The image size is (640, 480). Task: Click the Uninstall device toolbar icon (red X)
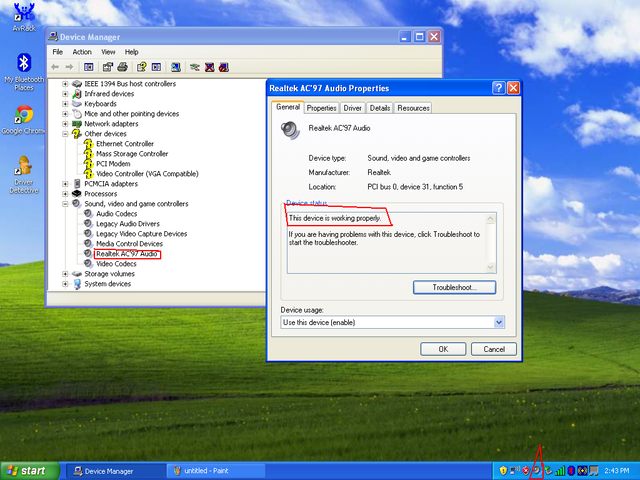coord(209,67)
